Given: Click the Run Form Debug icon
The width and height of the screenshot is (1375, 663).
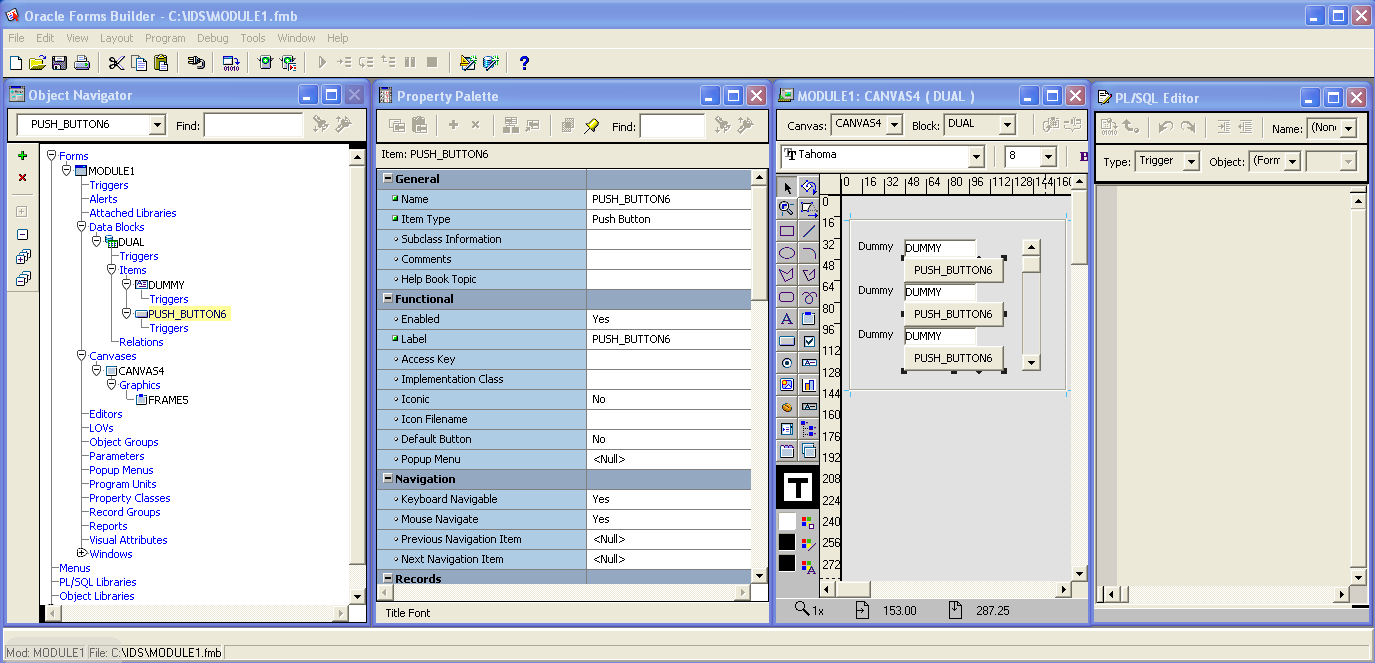Looking at the screenshot, I should point(288,63).
